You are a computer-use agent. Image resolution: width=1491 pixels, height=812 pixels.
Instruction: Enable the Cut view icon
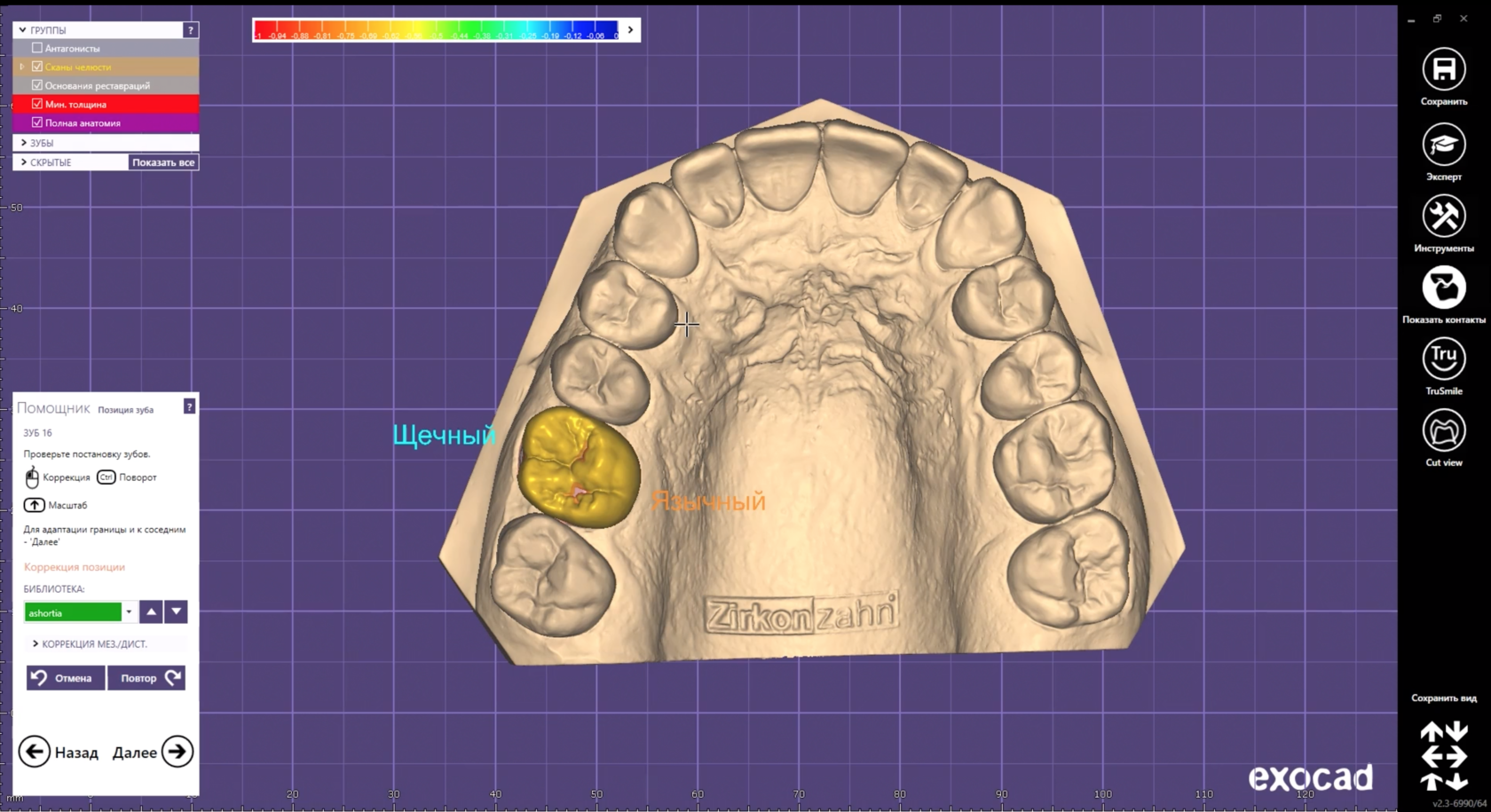1443,431
